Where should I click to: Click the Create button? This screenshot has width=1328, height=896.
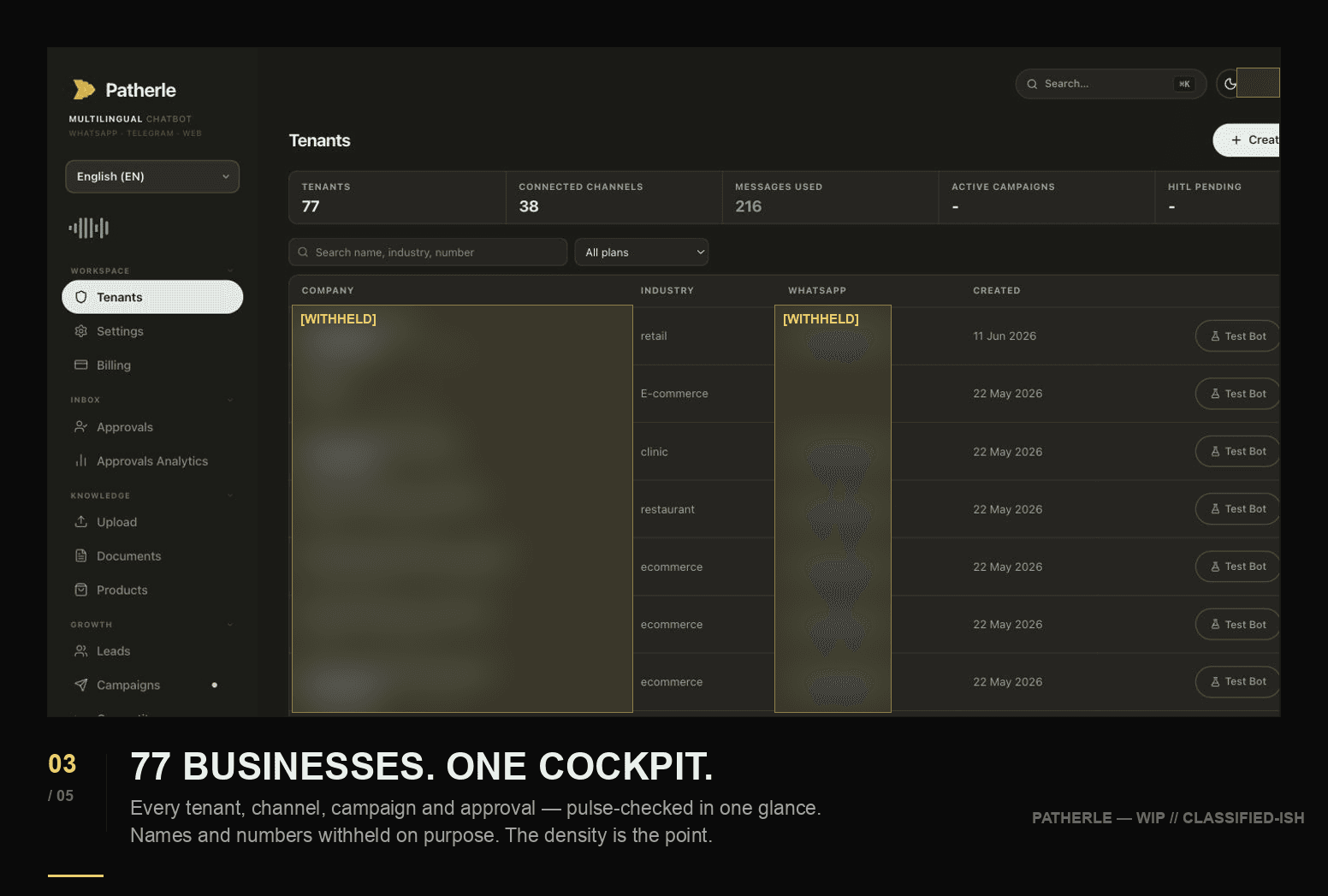tap(1247, 140)
